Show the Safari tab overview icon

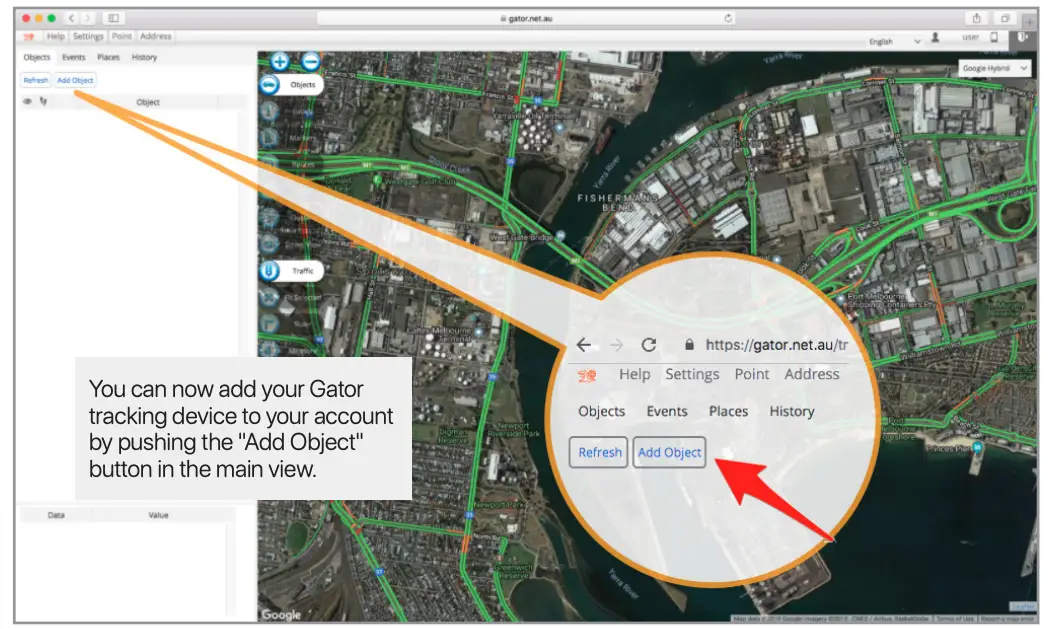[x=1005, y=18]
